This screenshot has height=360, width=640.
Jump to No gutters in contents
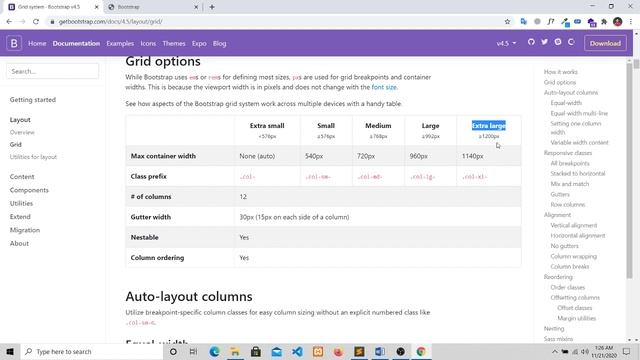(564, 246)
